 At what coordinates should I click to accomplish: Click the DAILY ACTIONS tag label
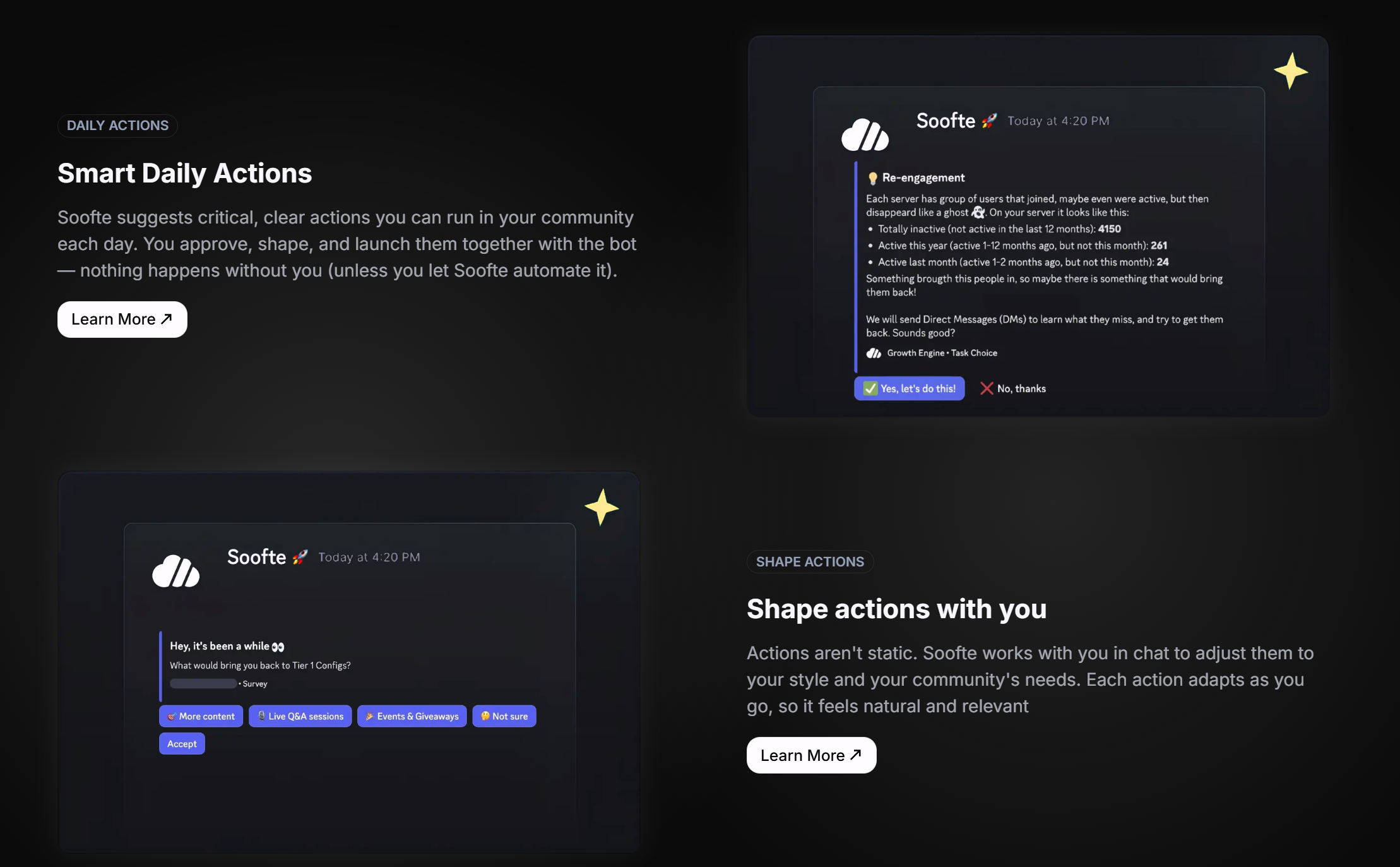[x=117, y=126]
